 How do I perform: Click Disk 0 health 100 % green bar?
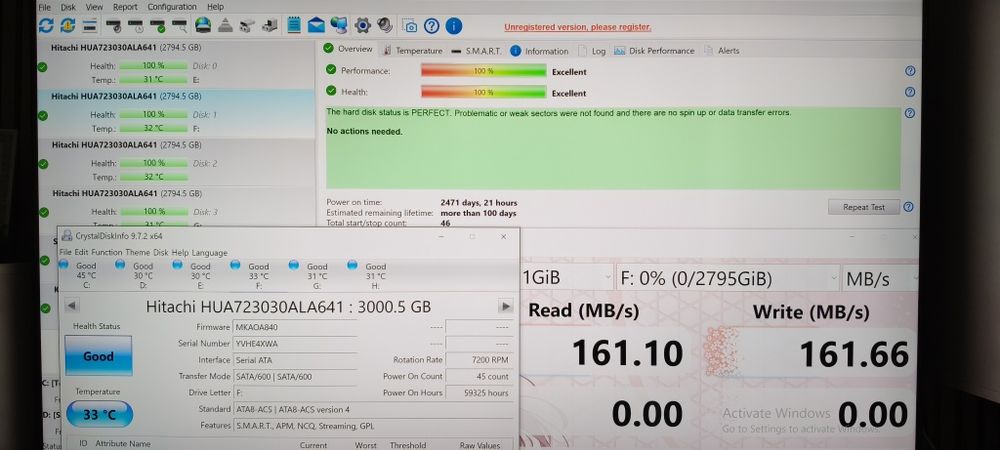pyautogui.click(x=153, y=66)
